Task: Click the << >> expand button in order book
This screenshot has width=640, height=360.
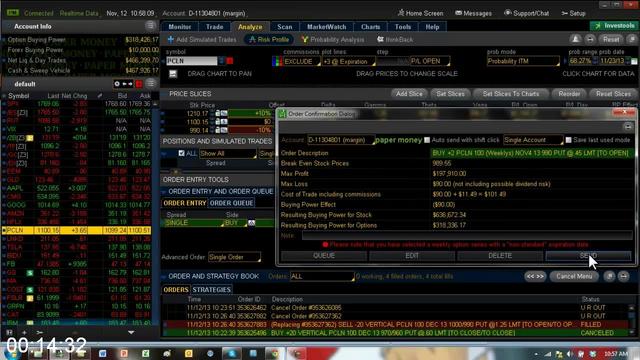Action: (x=535, y=276)
